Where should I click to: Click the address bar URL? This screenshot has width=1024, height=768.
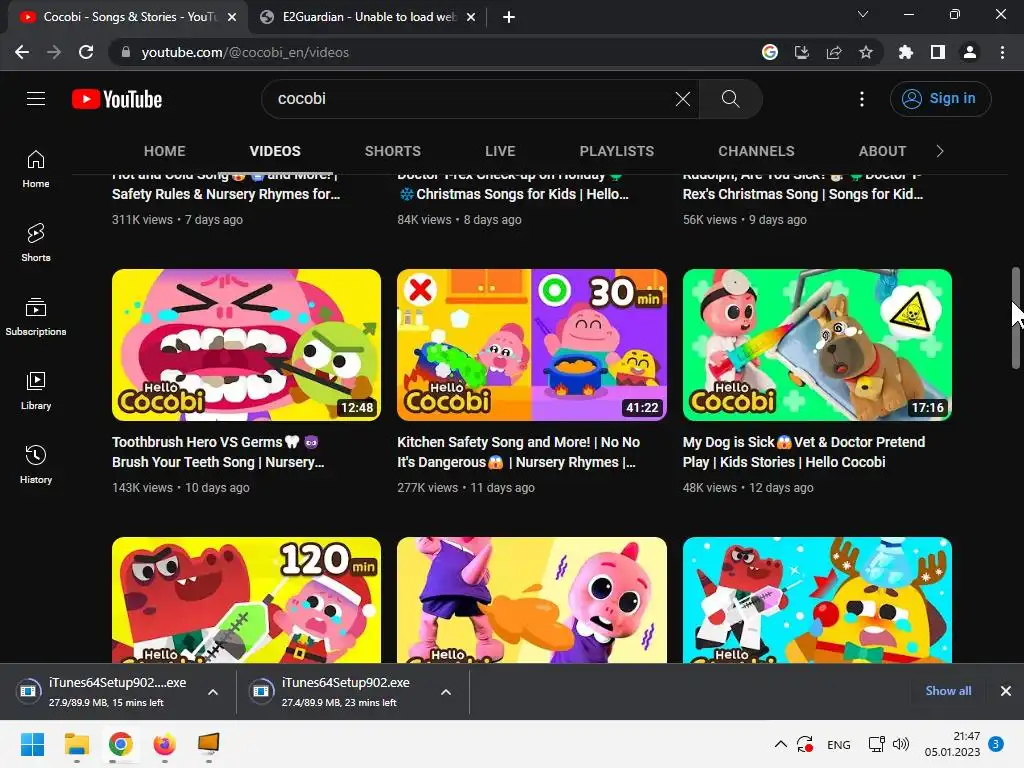click(x=245, y=52)
